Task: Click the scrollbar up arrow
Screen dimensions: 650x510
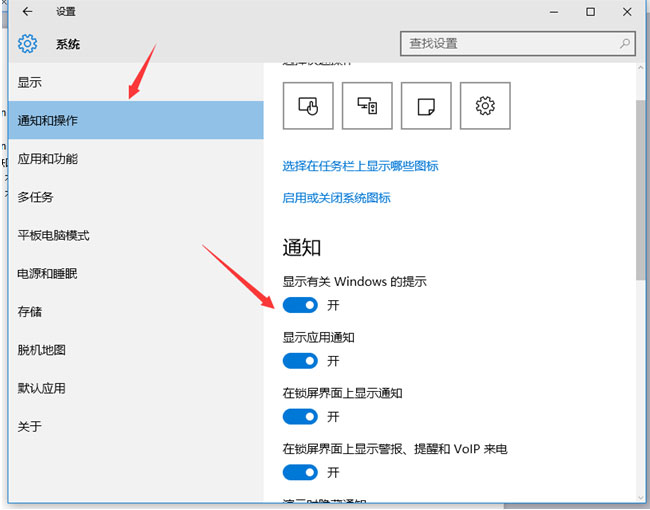Action: (641, 68)
